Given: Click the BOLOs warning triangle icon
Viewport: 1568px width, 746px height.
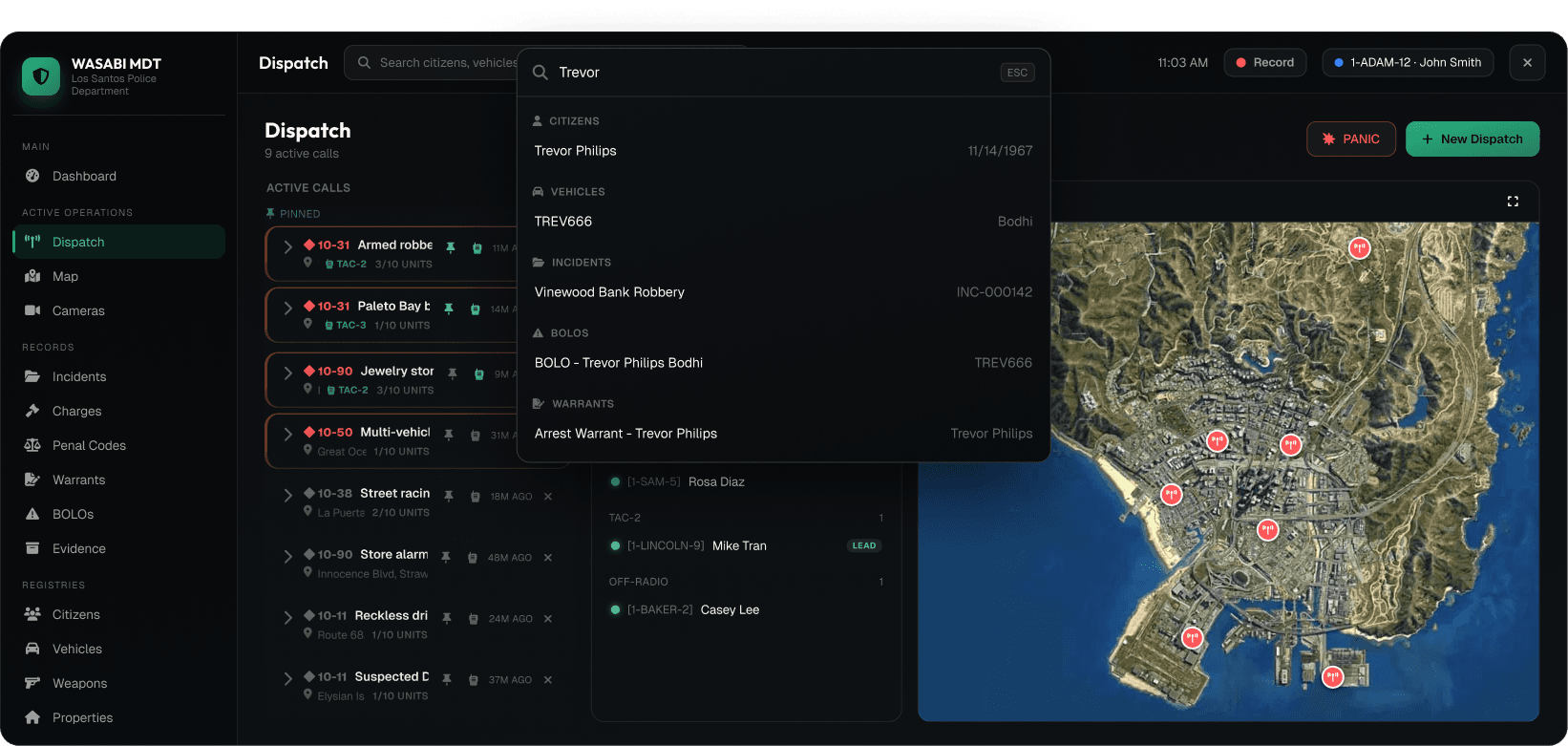Looking at the screenshot, I should coord(32,514).
